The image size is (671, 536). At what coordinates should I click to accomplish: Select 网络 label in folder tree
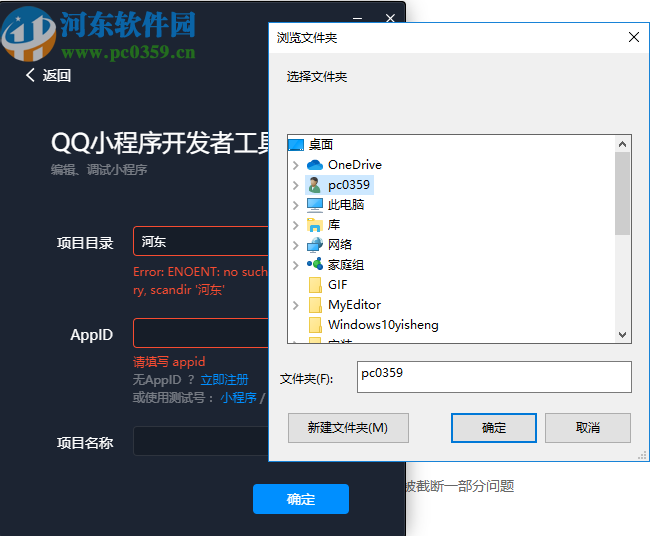pos(340,245)
